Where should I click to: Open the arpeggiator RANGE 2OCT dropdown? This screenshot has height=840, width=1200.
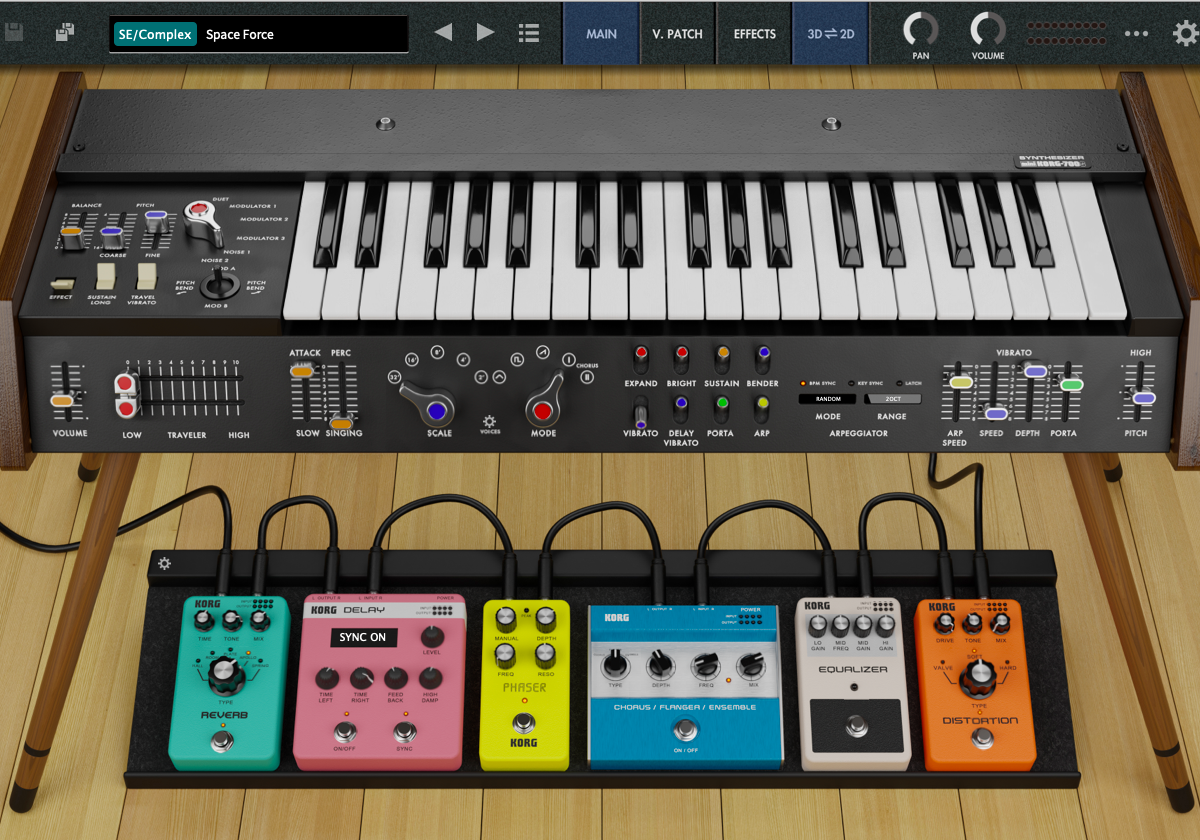[892, 398]
